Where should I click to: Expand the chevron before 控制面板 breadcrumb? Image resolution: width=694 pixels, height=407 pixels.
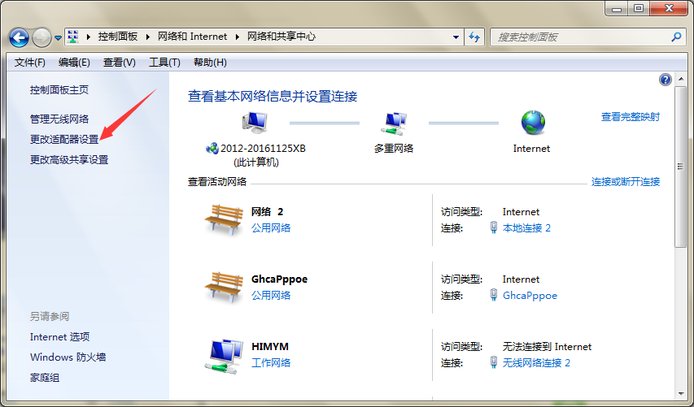point(88,37)
